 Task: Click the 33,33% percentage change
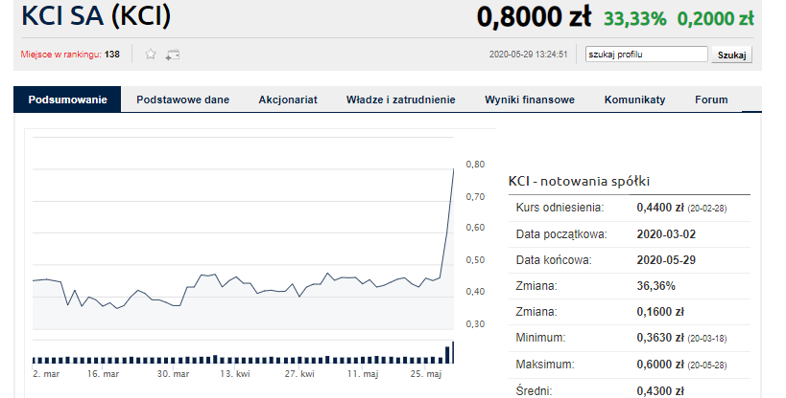click(x=635, y=19)
